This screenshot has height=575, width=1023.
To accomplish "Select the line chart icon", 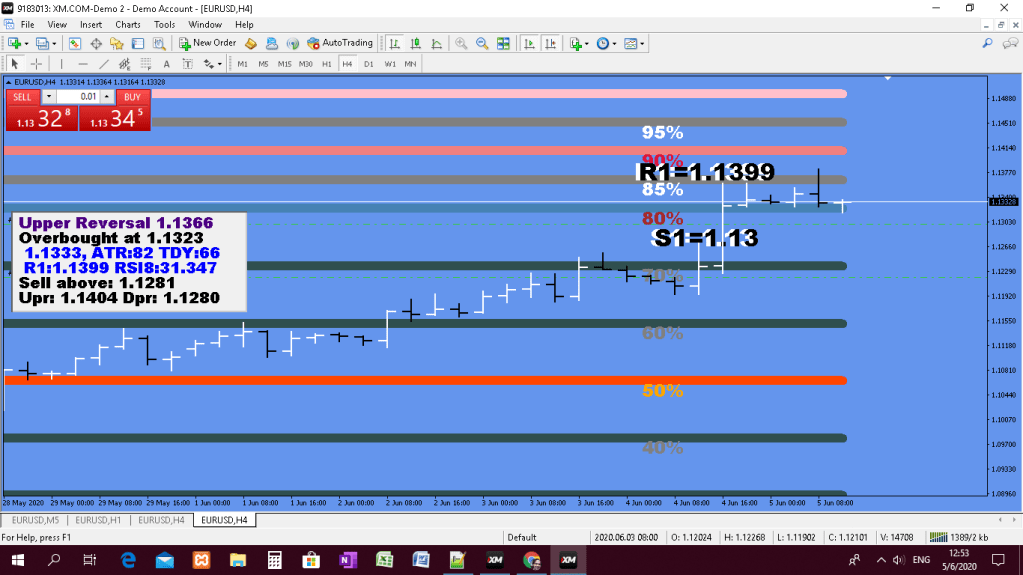I will click(x=435, y=44).
